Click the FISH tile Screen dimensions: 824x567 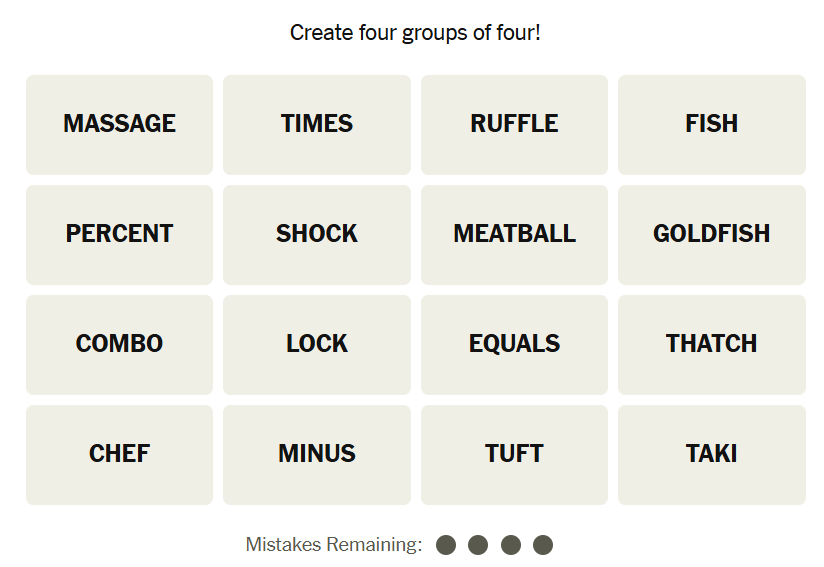pos(711,124)
